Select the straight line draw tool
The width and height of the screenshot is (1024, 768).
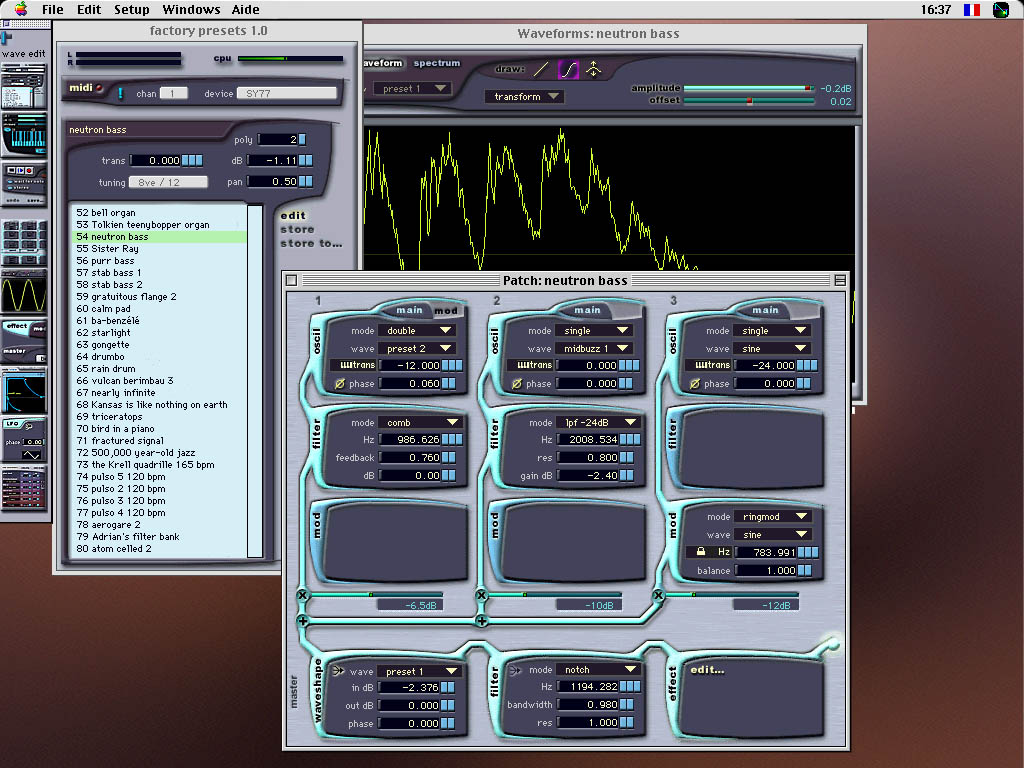coord(540,69)
